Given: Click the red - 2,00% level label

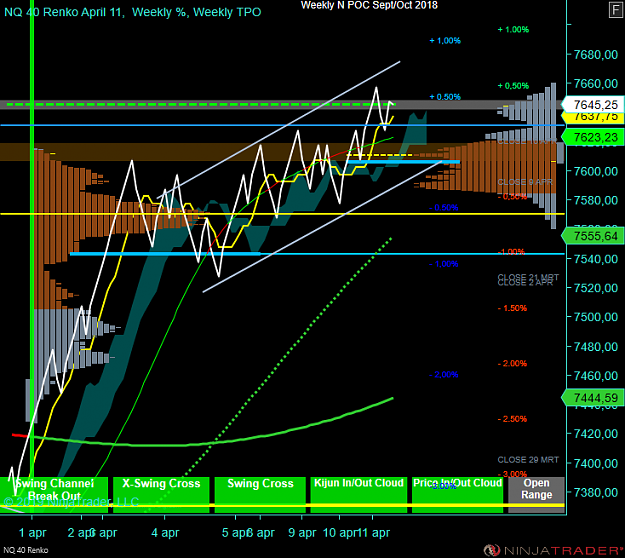Looking at the screenshot, I should (512, 363).
